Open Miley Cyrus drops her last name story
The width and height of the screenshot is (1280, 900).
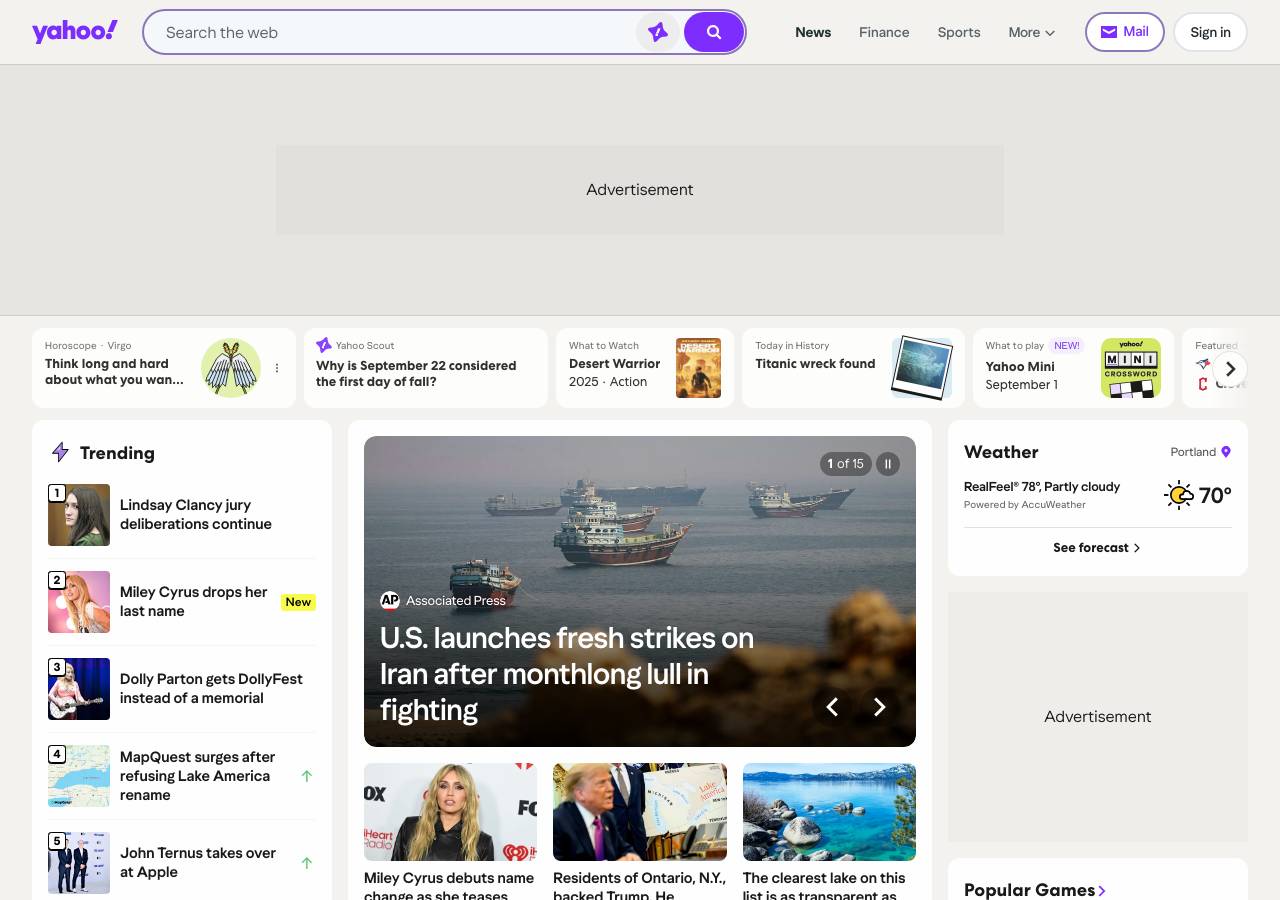(194, 601)
